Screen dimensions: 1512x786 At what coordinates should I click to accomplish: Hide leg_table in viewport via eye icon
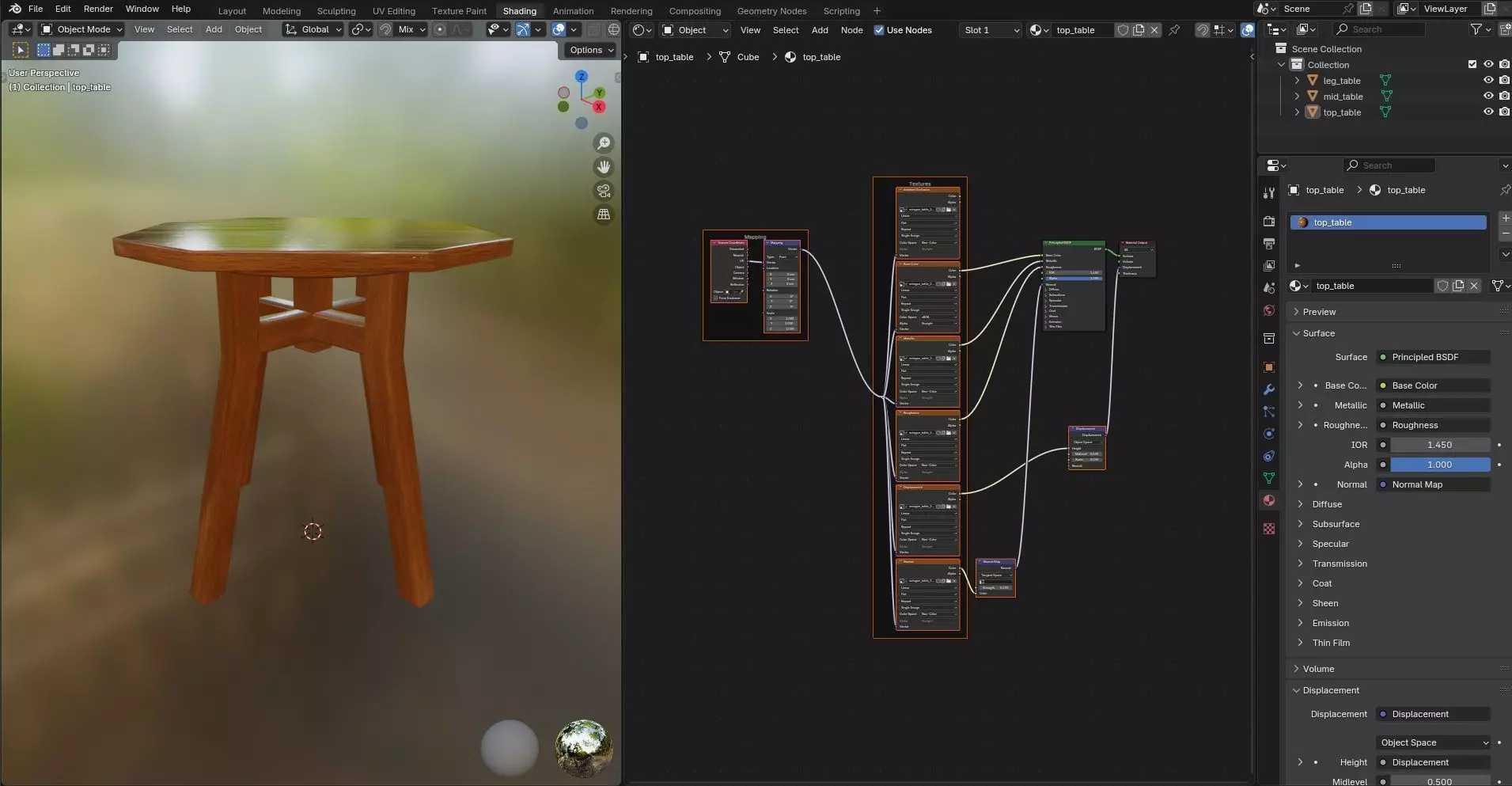tap(1487, 80)
